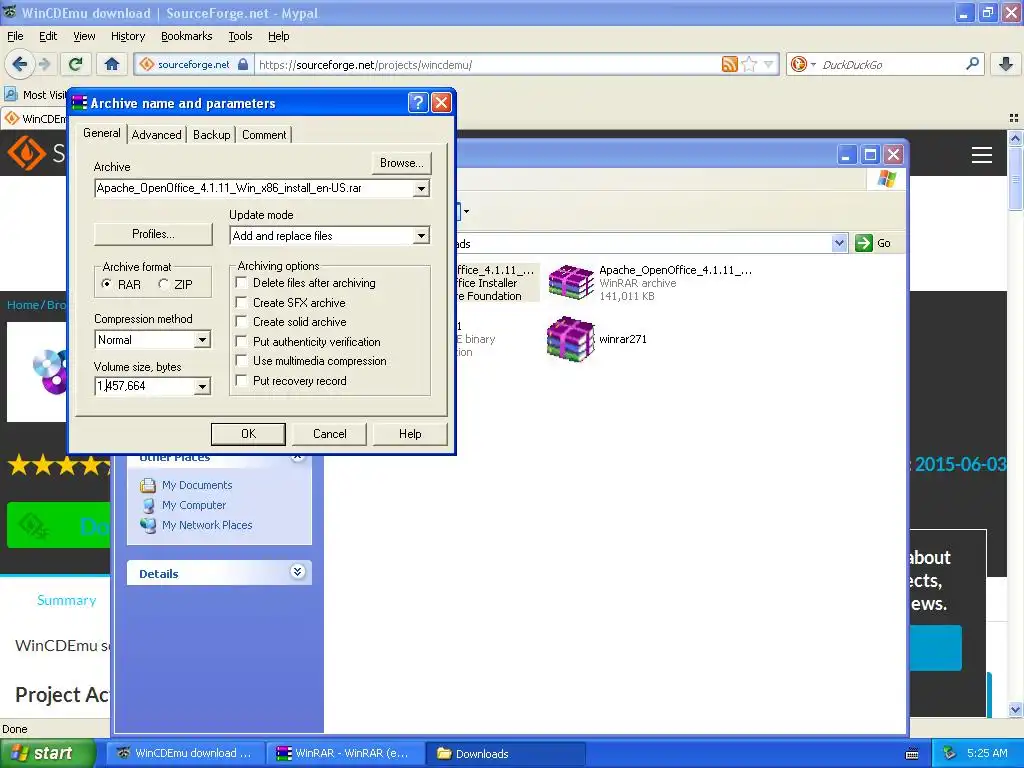Switch to Downloads taskbar button
The width and height of the screenshot is (1024, 768).
(506, 753)
